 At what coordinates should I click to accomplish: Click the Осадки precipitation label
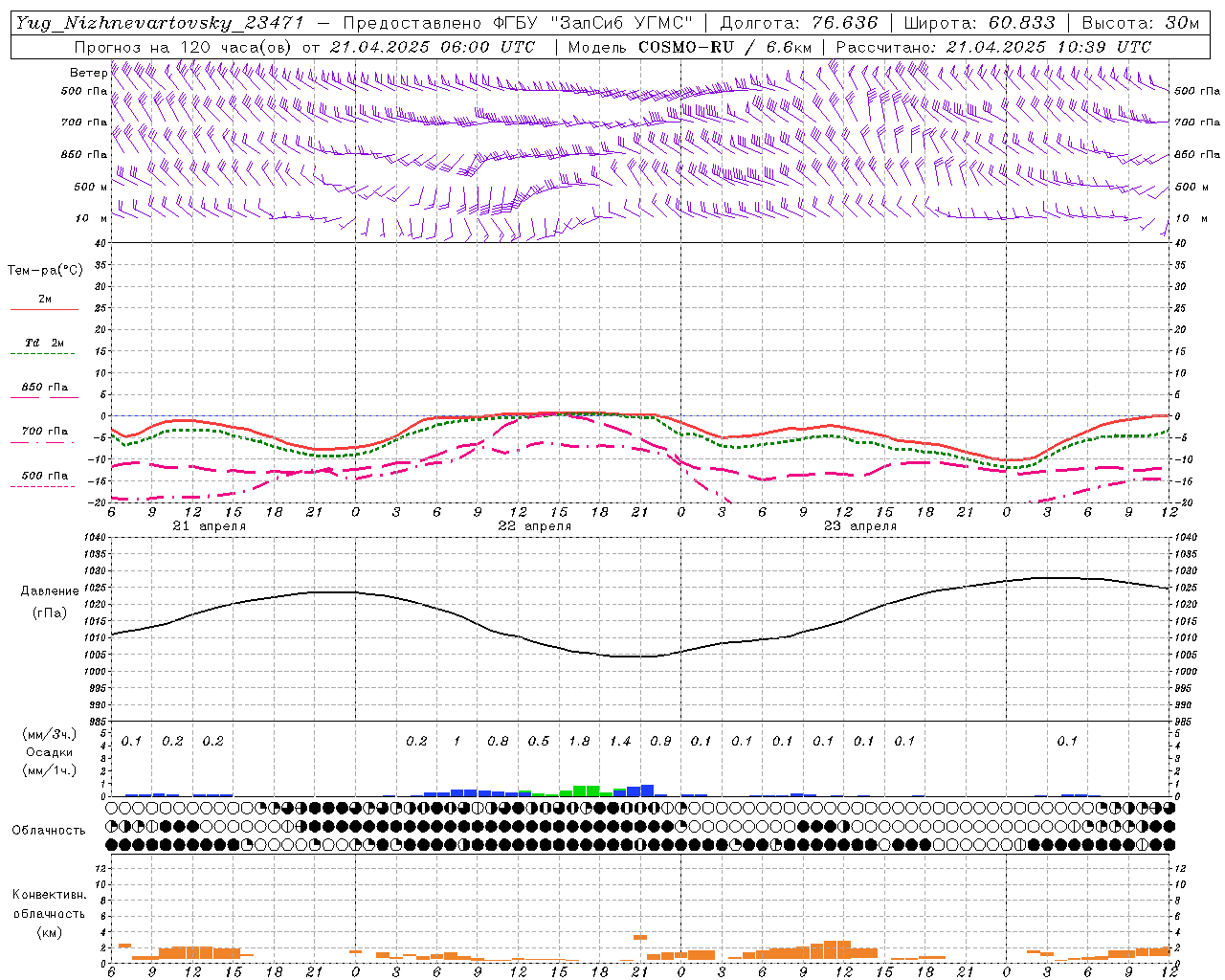[x=50, y=752]
